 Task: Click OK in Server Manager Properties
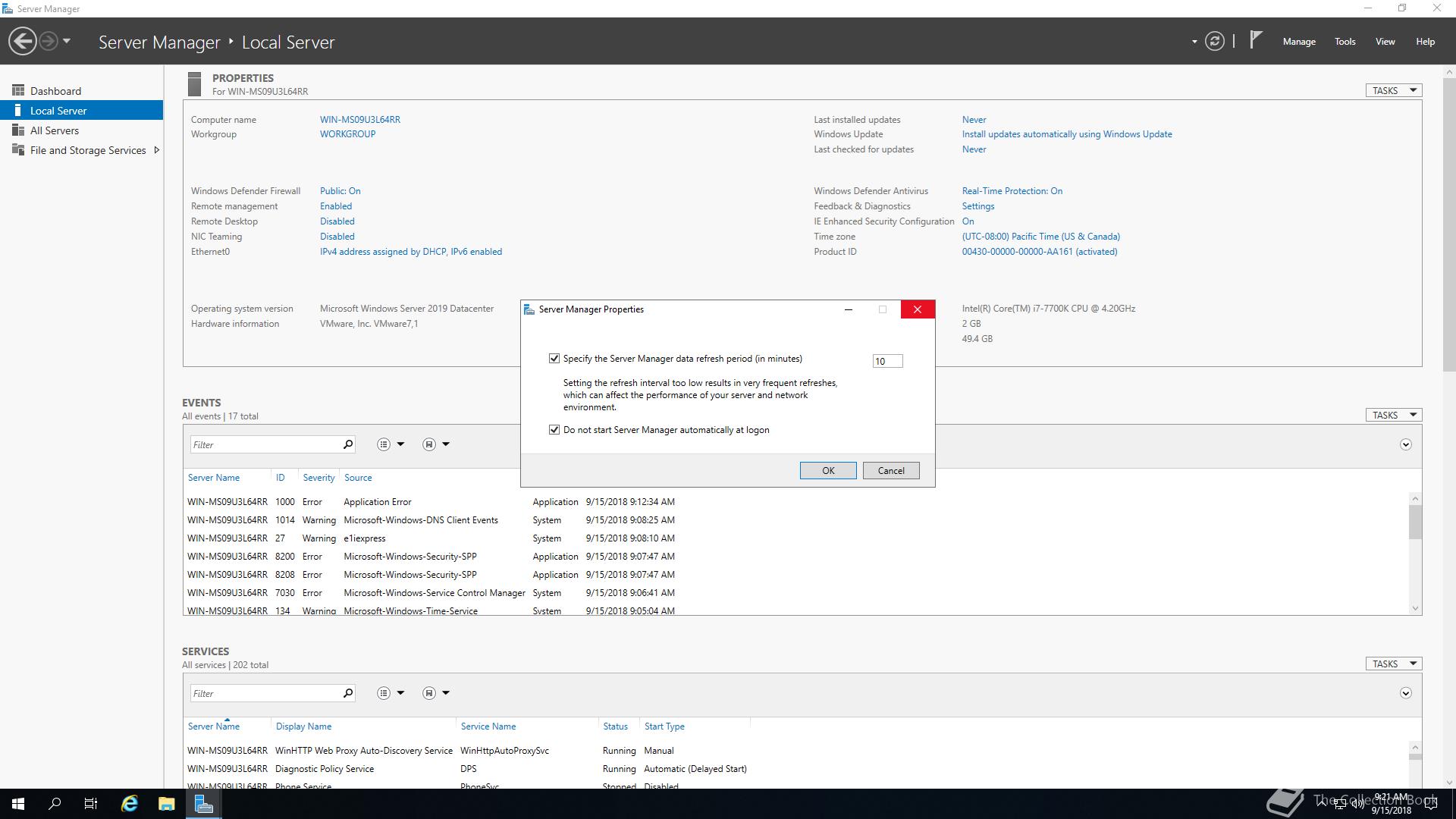coord(828,471)
